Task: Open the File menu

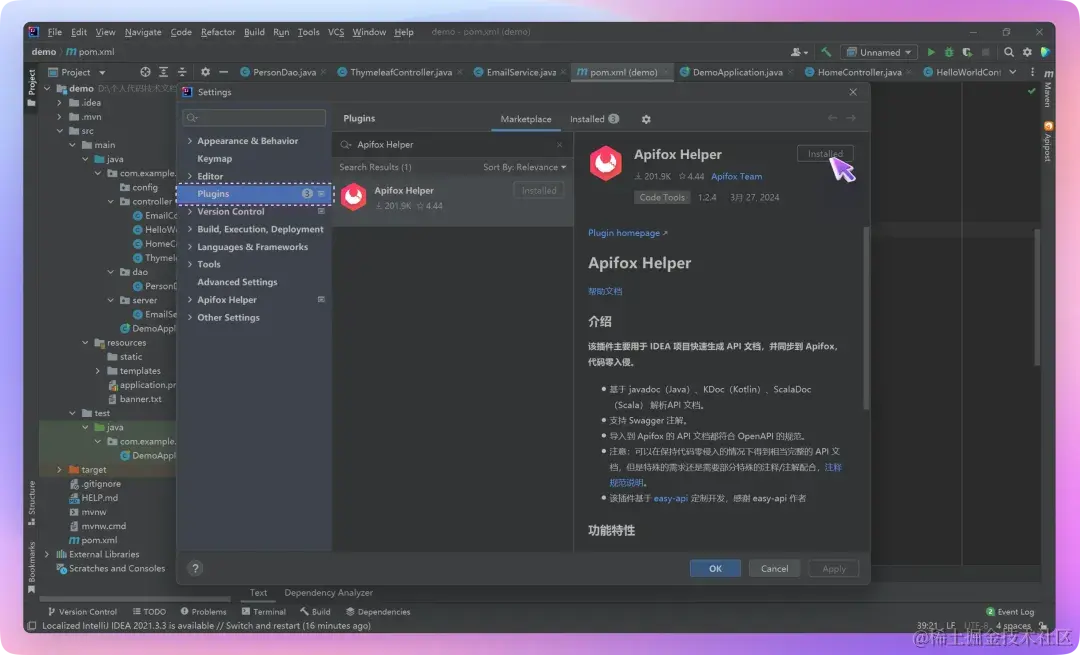Action: click(54, 32)
